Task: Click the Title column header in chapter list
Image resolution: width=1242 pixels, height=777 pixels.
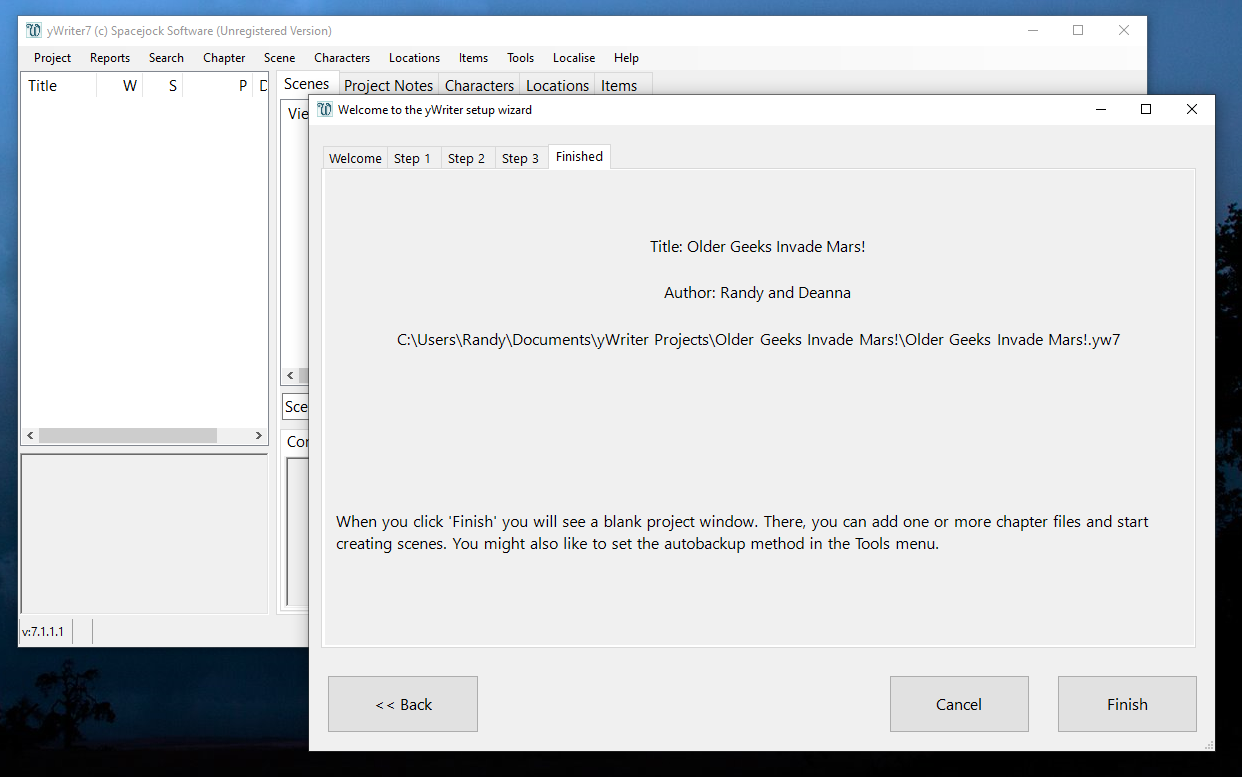Action: tap(58, 86)
